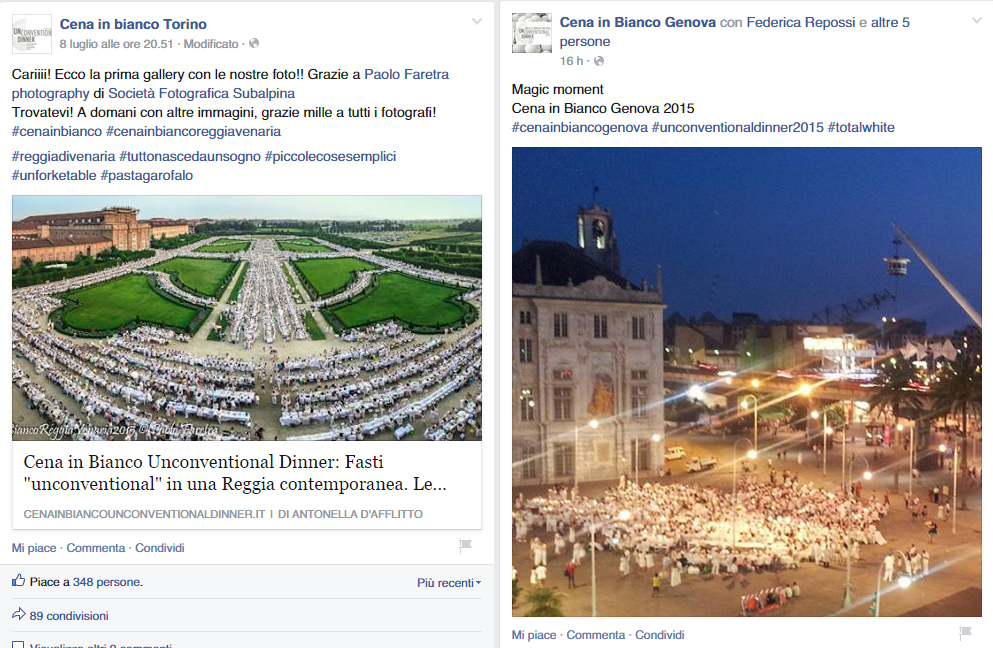The height and width of the screenshot is (648, 993).
Task: Click the share arrow icon beside 89 condivisioni
Action: pyautogui.click(x=18, y=614)
